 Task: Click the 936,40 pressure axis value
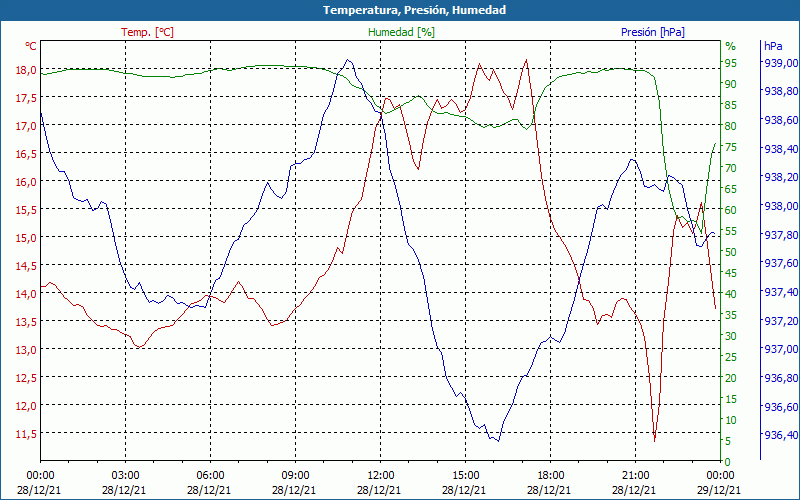781,435
